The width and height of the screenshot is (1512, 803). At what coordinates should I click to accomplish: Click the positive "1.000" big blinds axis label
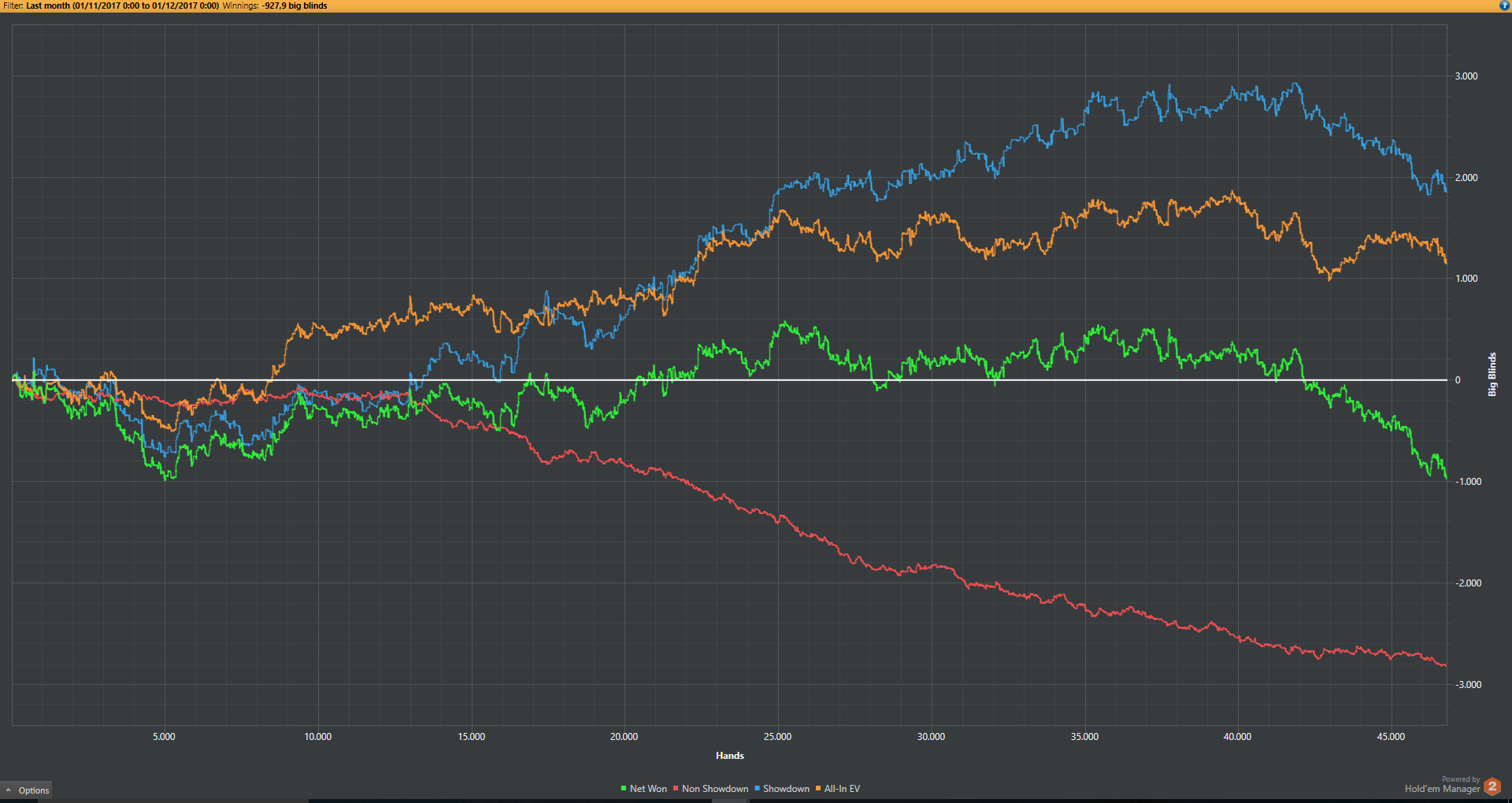point(1466,279)
